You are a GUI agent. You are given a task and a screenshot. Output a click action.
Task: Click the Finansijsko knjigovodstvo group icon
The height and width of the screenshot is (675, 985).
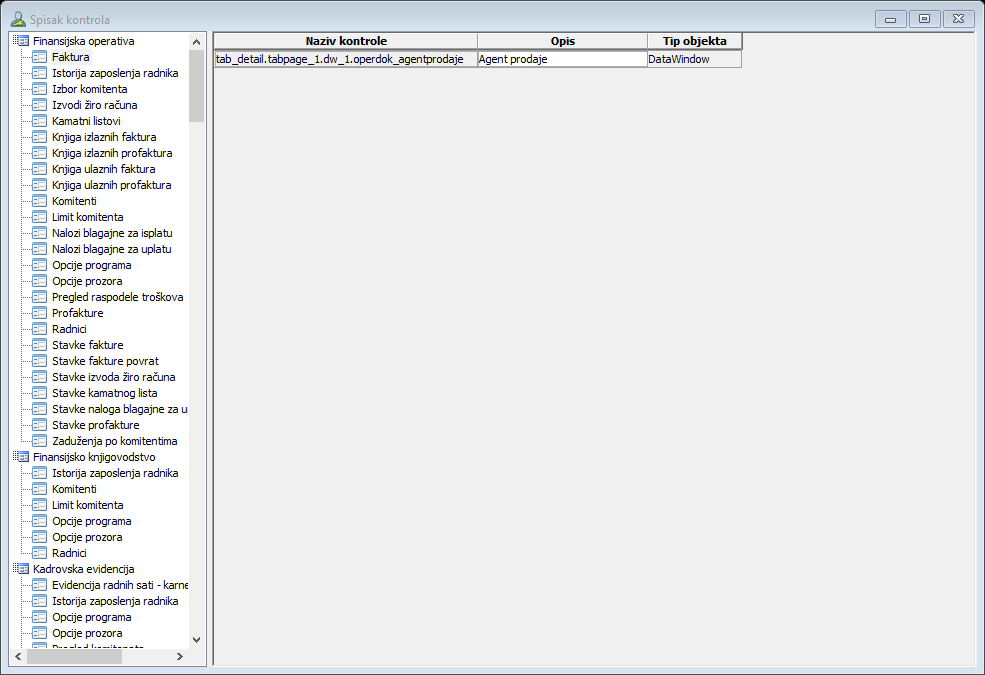click(21, 457)
